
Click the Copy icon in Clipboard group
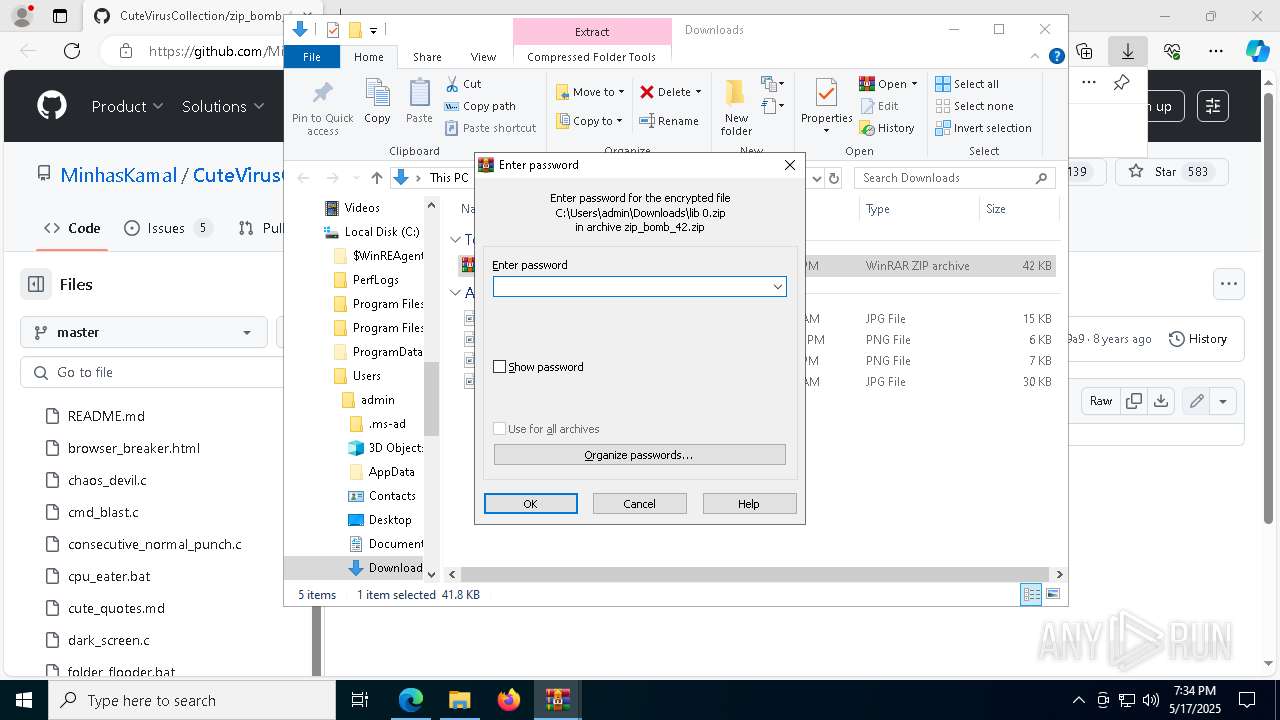377,94
